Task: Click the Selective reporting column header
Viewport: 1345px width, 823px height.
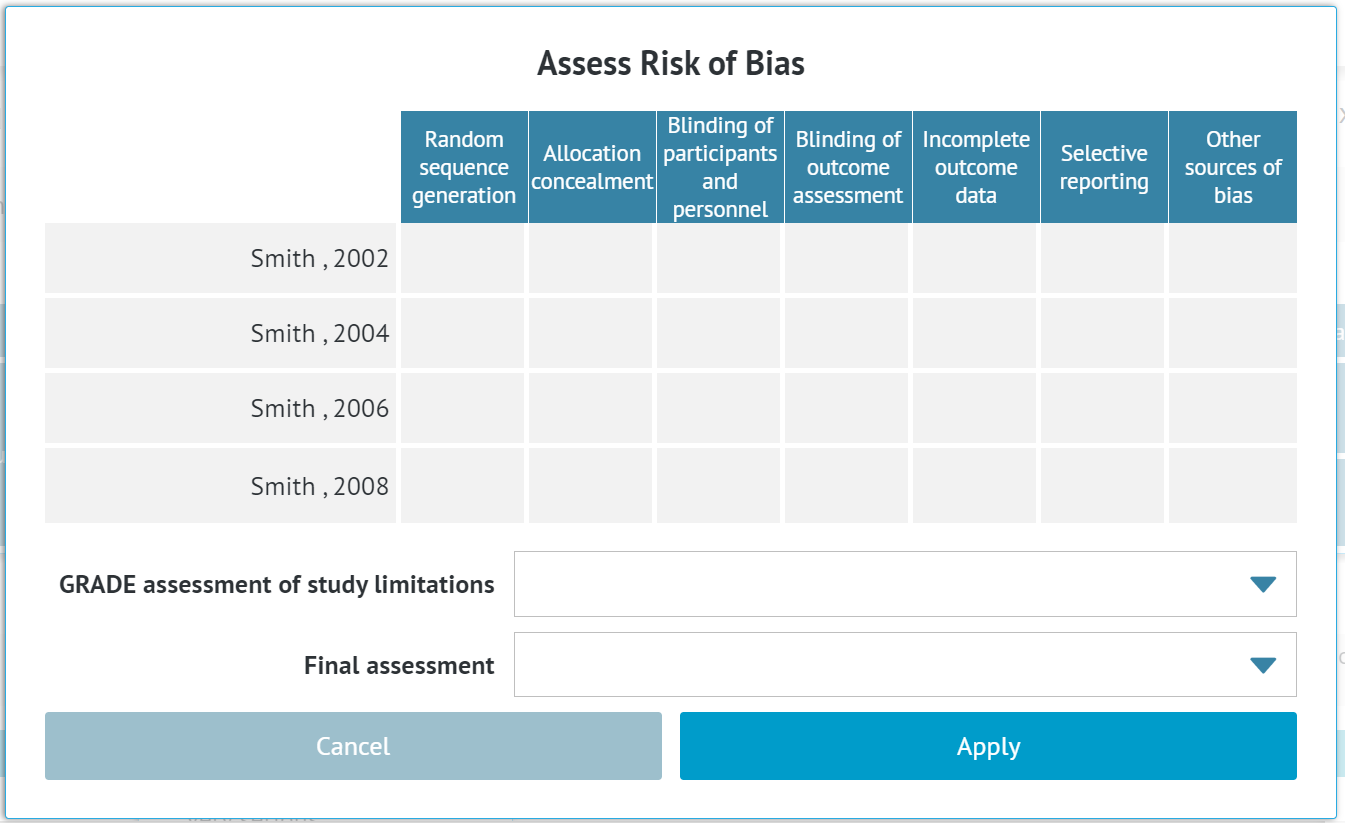Action: pyautogui.click(x=1103, y=167)
